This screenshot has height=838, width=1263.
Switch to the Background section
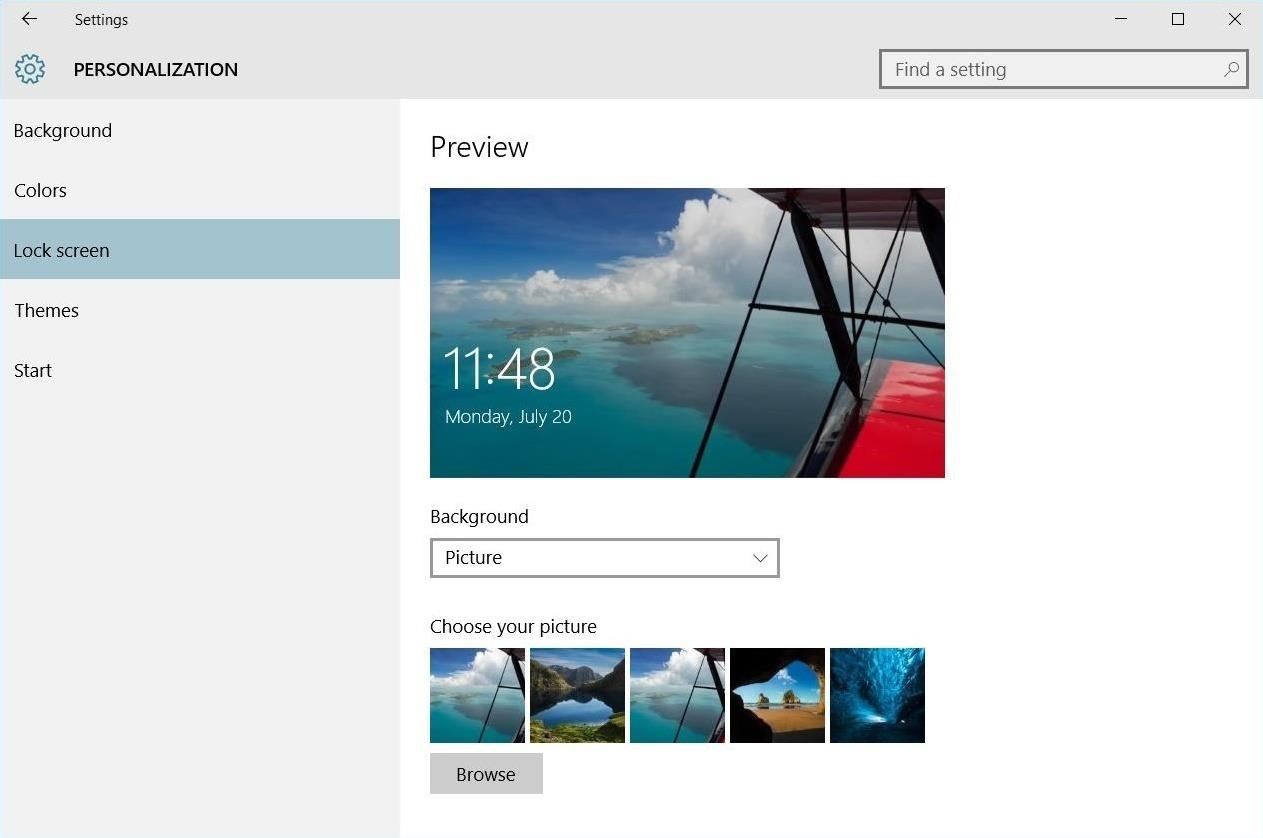pos(63,130)
